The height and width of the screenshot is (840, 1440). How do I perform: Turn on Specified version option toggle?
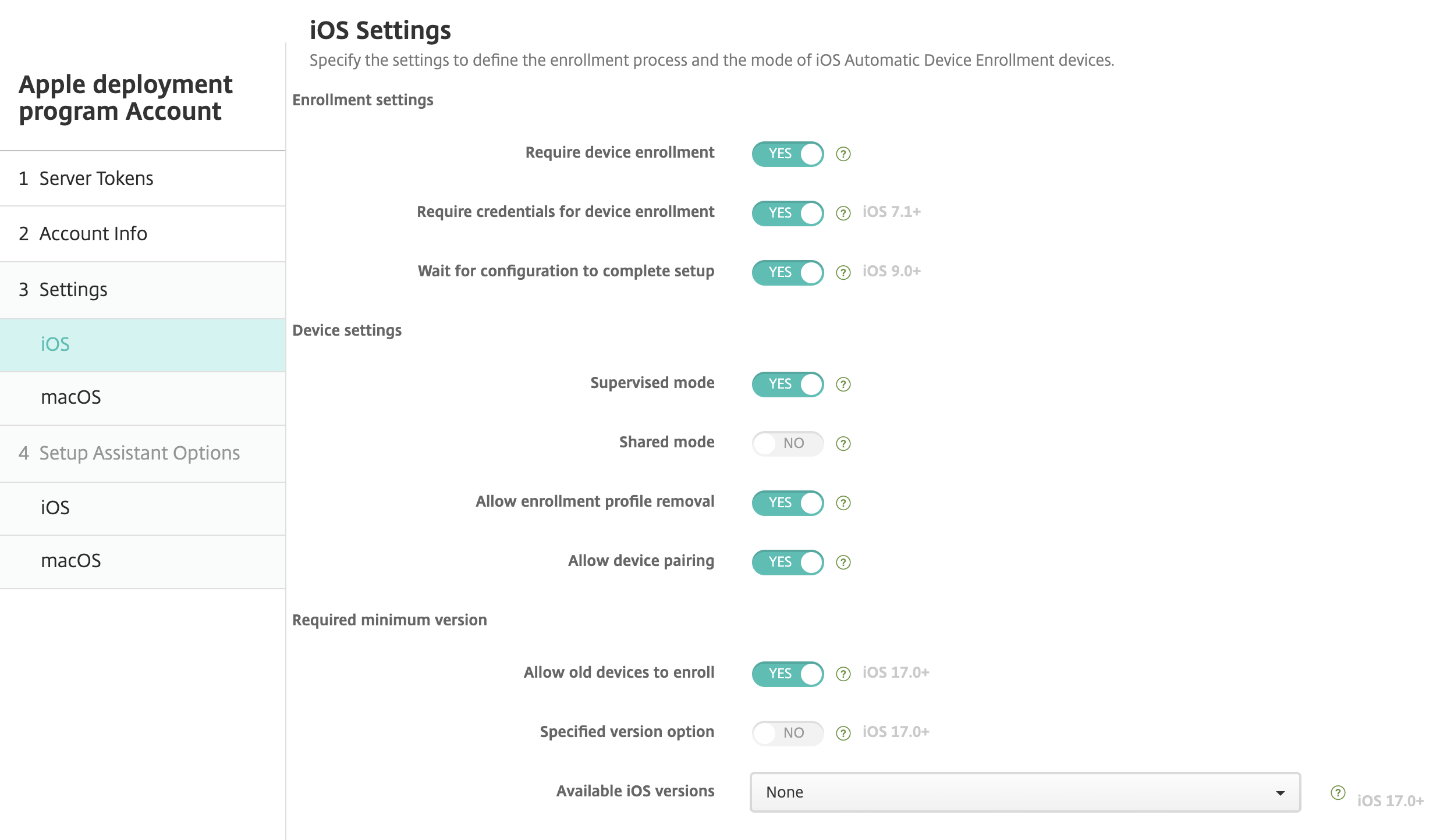(x=788, y=734)
